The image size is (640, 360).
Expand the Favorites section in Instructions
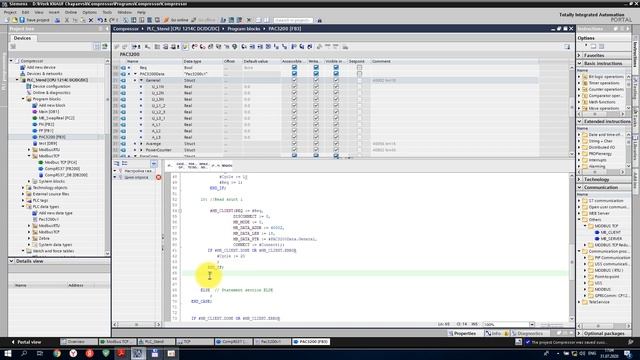pos(580,55)
